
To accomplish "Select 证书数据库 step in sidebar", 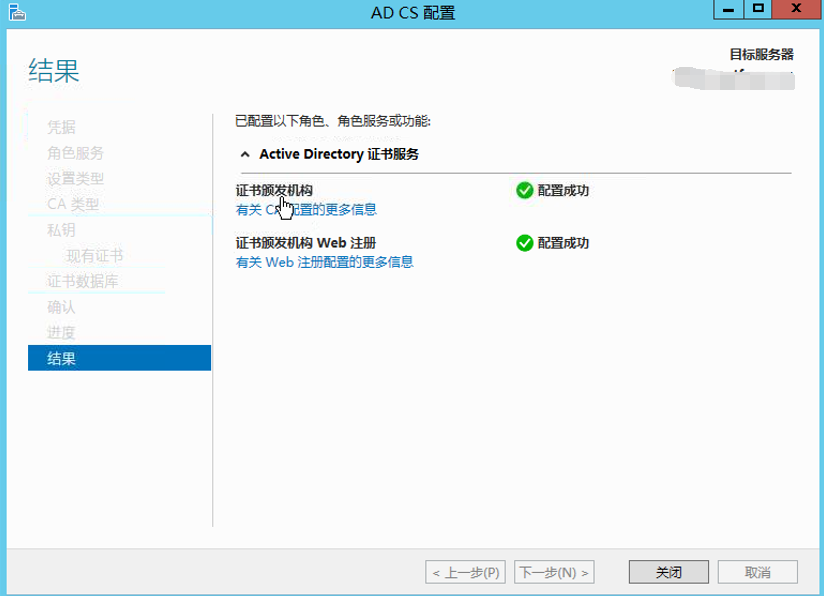I will (x=83, y=281).
